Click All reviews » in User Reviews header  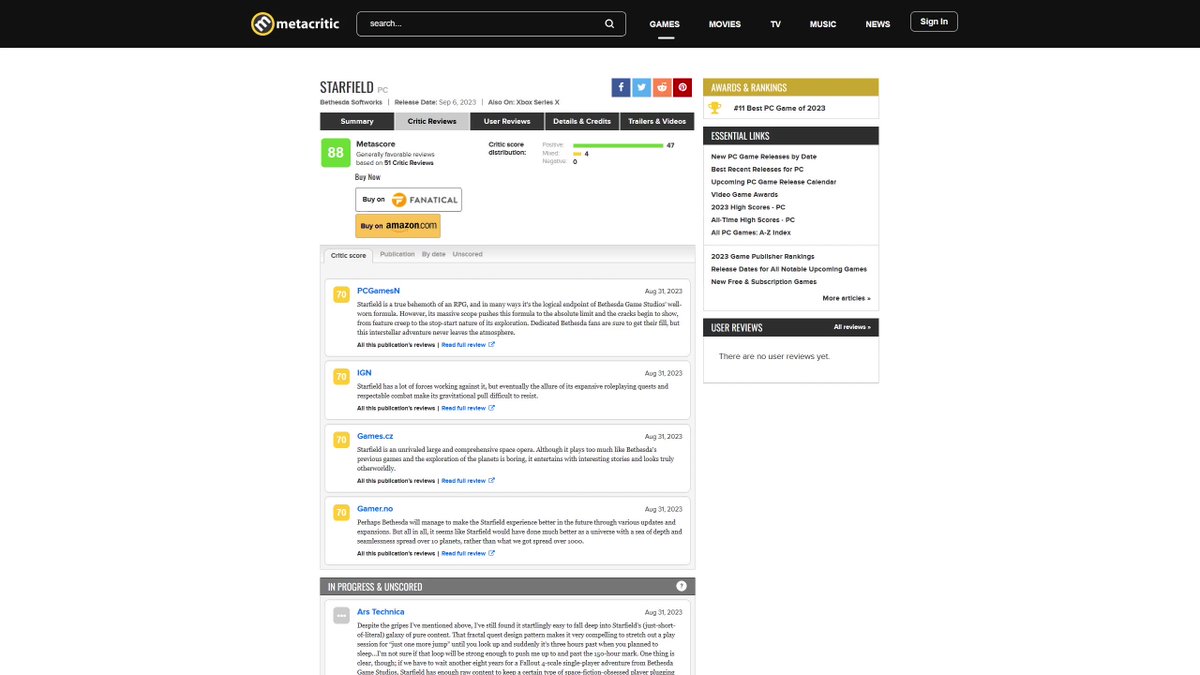tap(852, 327)
